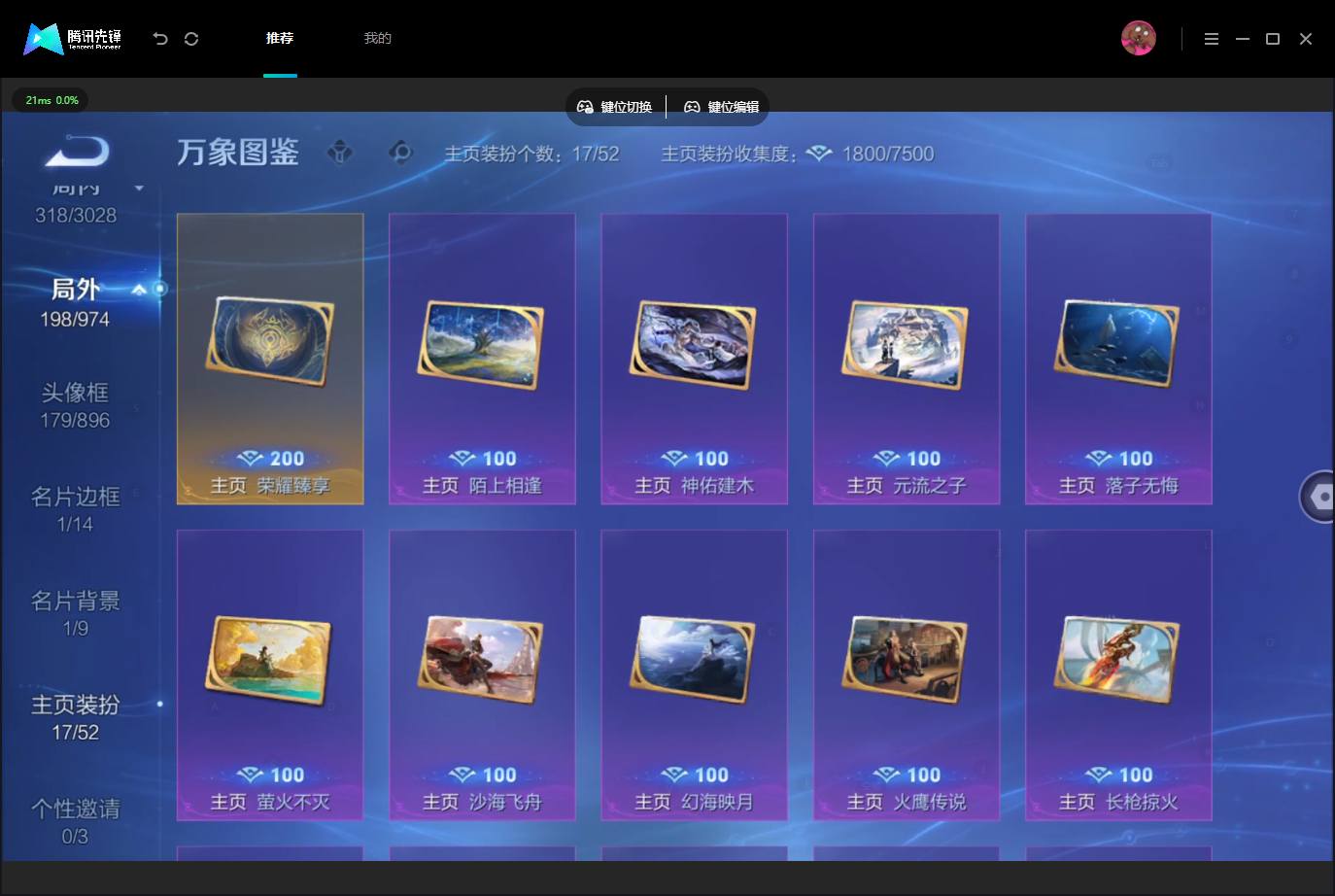This screenshot has height=896, width=1335.
Task: Select 名片边框 1/14 sidebar item
Action: point(75,509)
